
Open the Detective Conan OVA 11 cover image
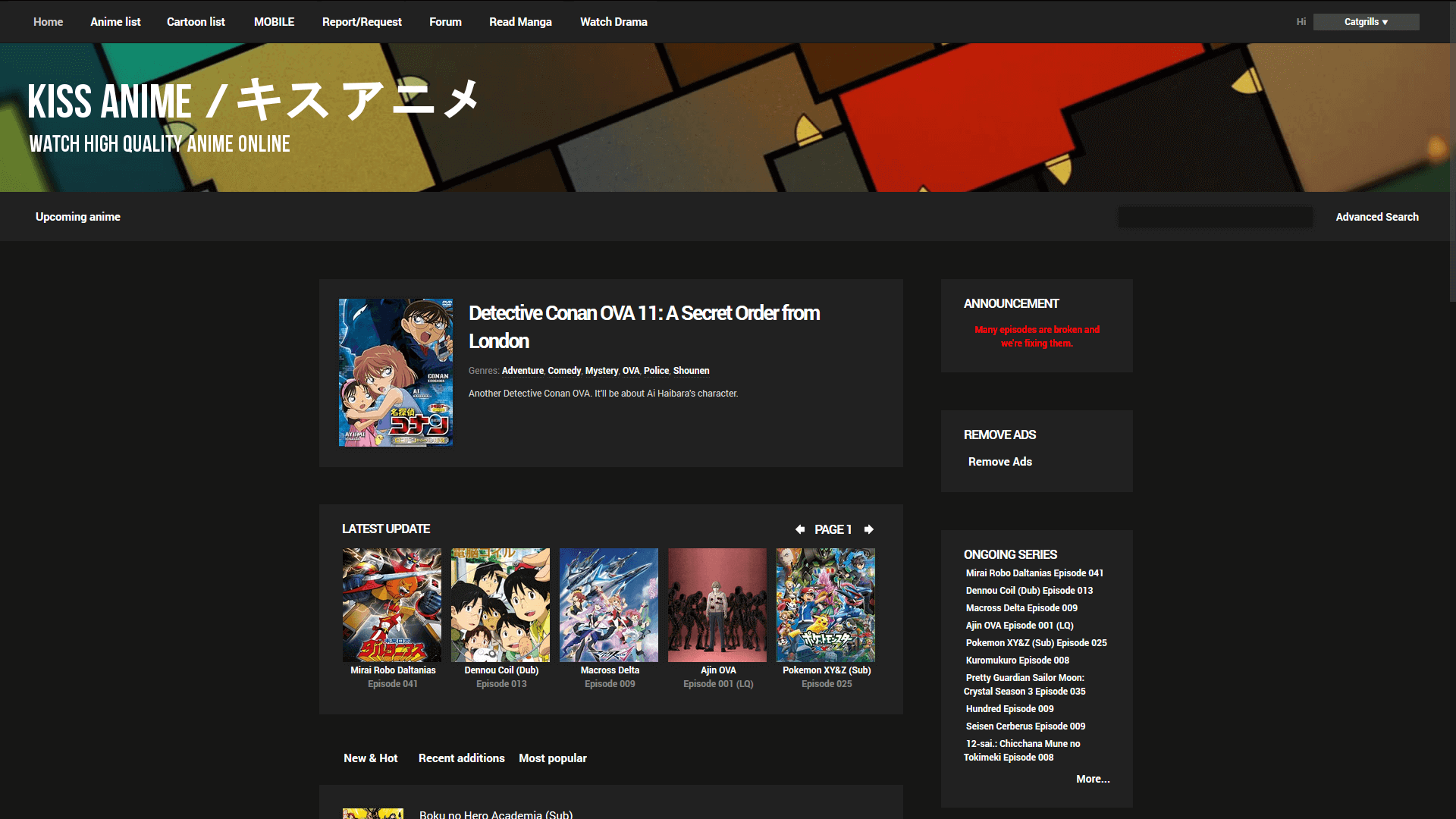(395, 372)
